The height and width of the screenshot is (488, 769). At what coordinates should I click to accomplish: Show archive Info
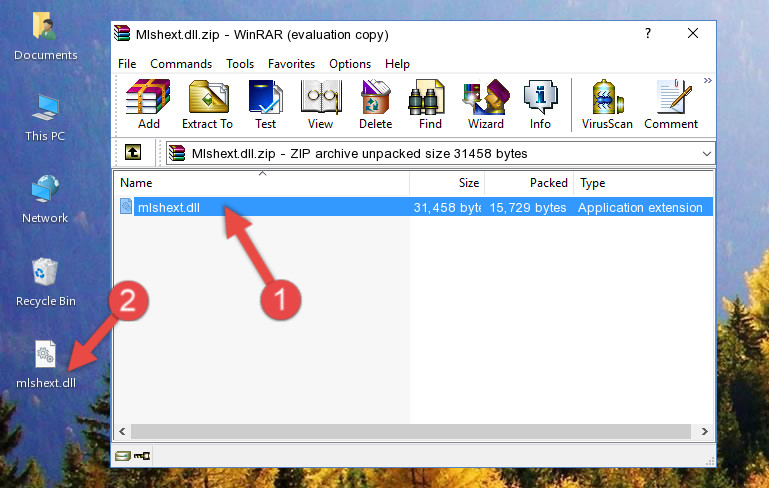click(x=540, y=104)
